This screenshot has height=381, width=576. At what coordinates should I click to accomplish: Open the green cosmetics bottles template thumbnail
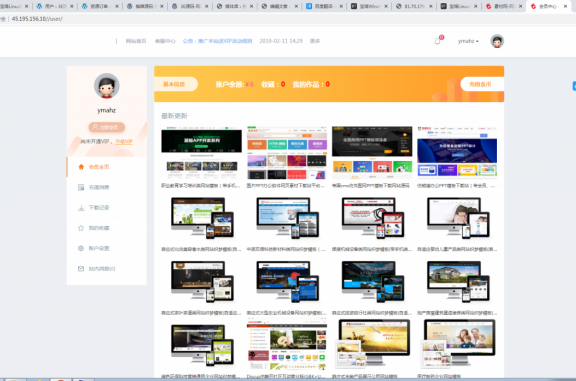pos(201,218)
